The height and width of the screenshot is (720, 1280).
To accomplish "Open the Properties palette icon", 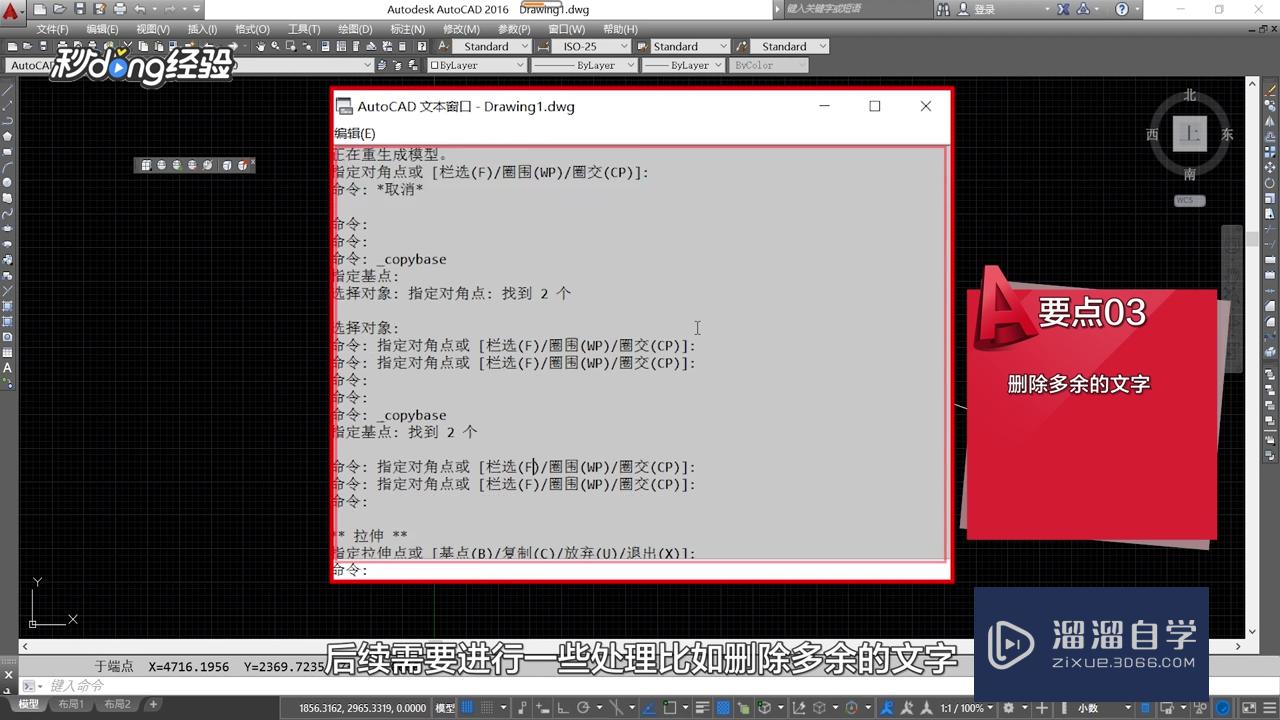I will coord(325,46).
